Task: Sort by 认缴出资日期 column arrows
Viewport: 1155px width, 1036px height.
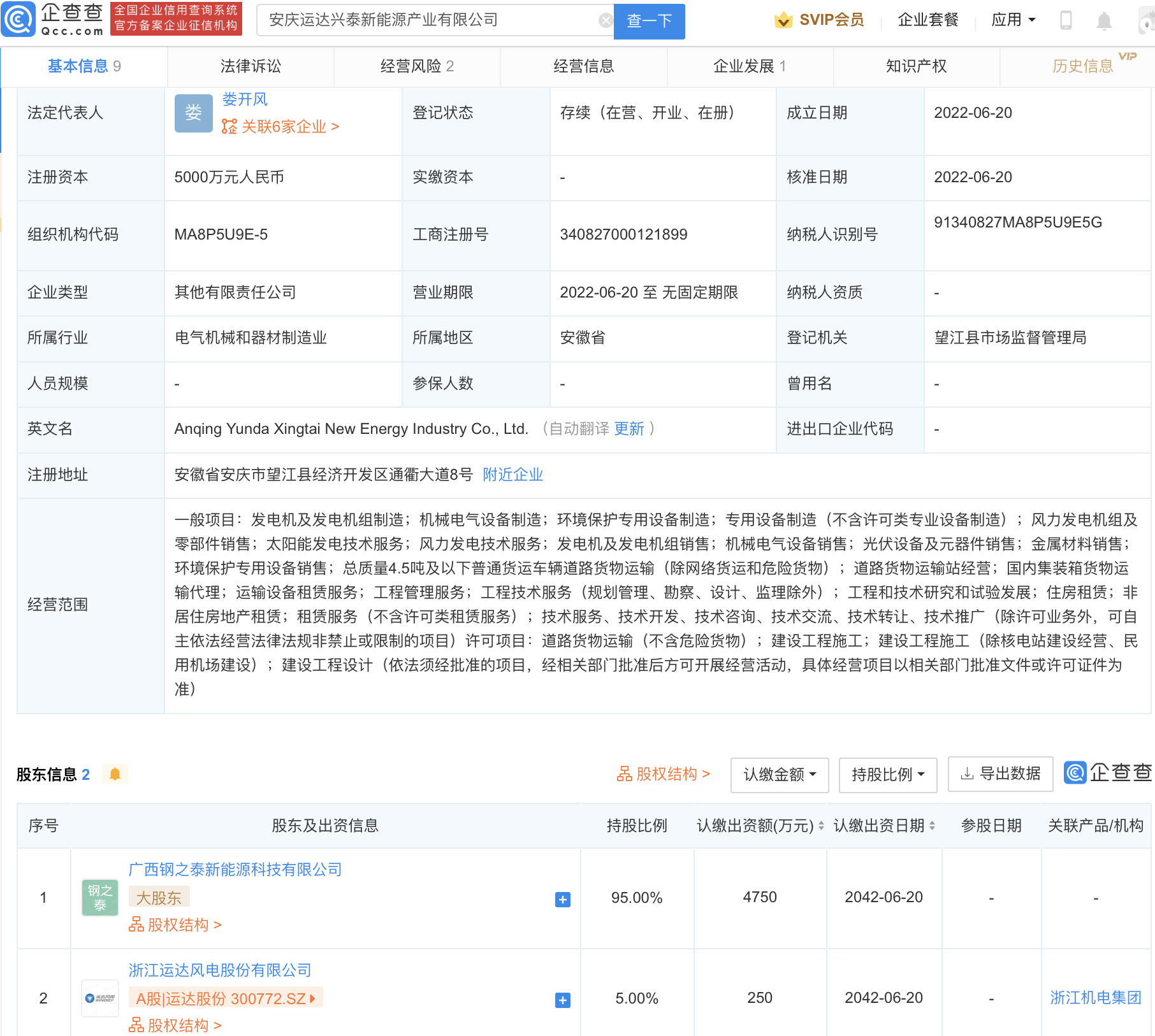Action: pyautogui.click(x=932, y=826)
